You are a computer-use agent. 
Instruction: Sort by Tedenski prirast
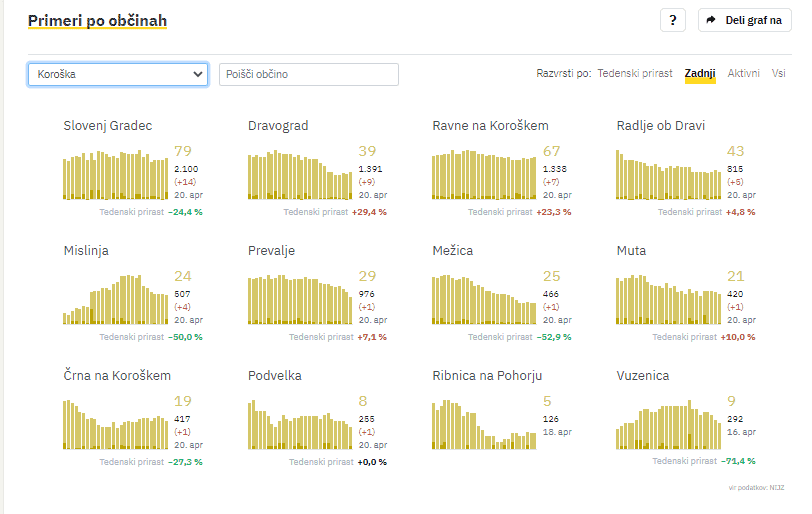[635, 74]
